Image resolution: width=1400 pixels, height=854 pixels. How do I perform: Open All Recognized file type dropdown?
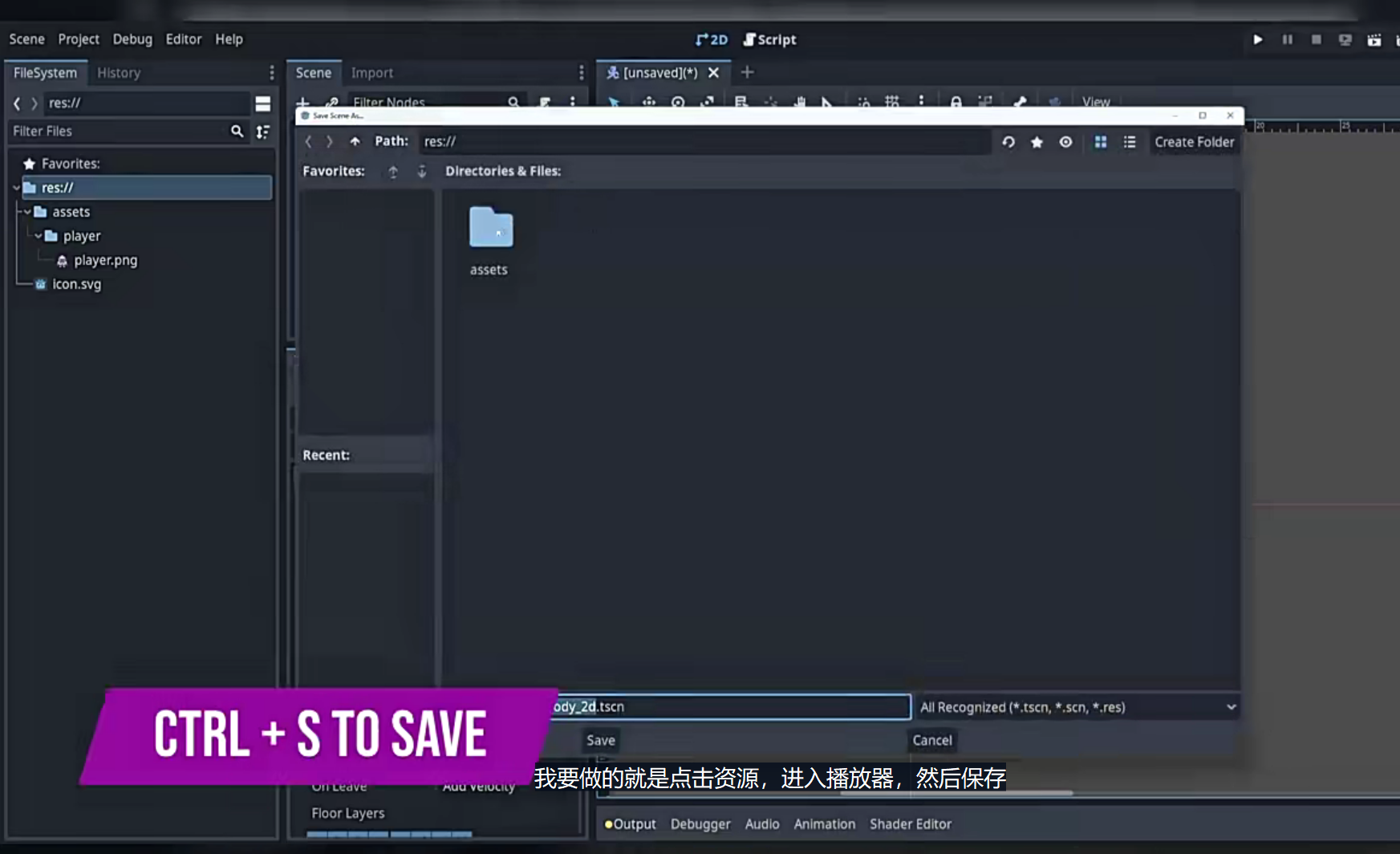pos(1077,707)
